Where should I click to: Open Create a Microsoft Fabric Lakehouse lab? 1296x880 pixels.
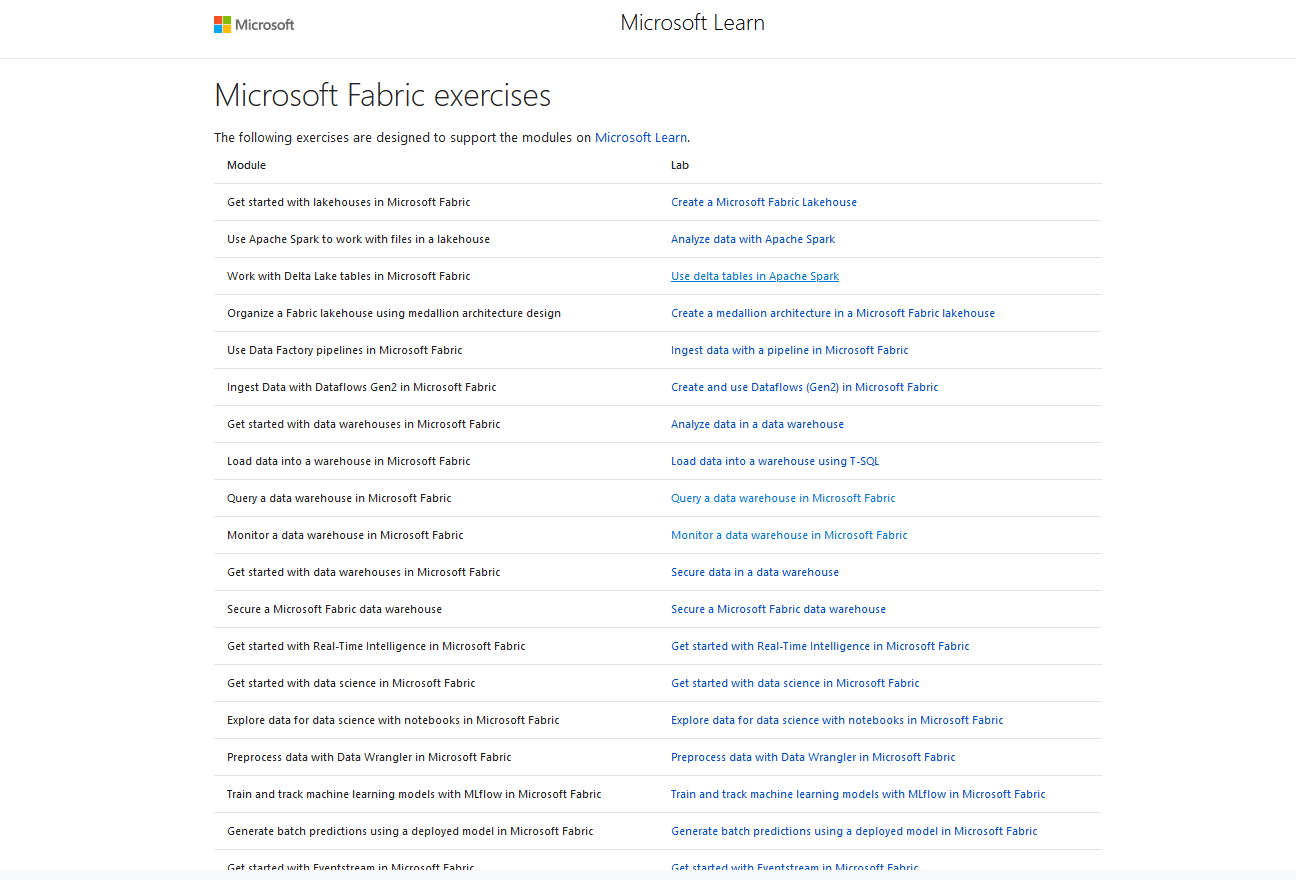coord(764,202)
